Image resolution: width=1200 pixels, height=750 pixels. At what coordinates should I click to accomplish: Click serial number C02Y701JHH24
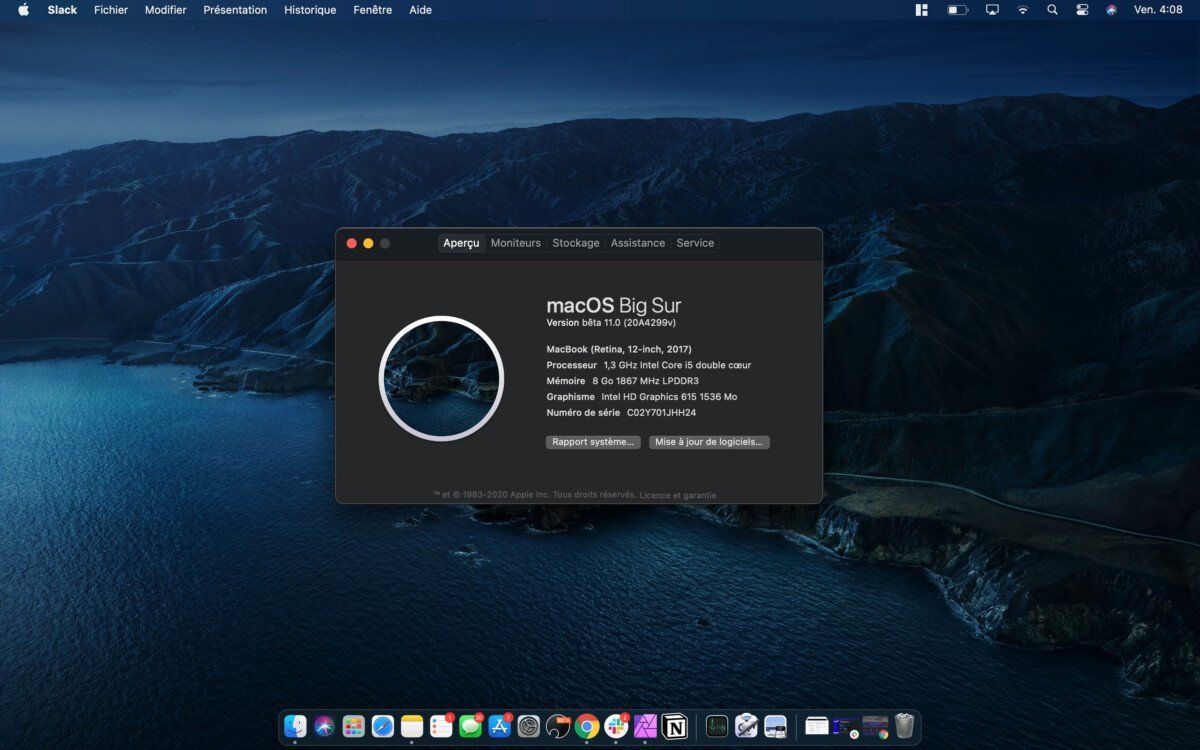coord(661,412)
